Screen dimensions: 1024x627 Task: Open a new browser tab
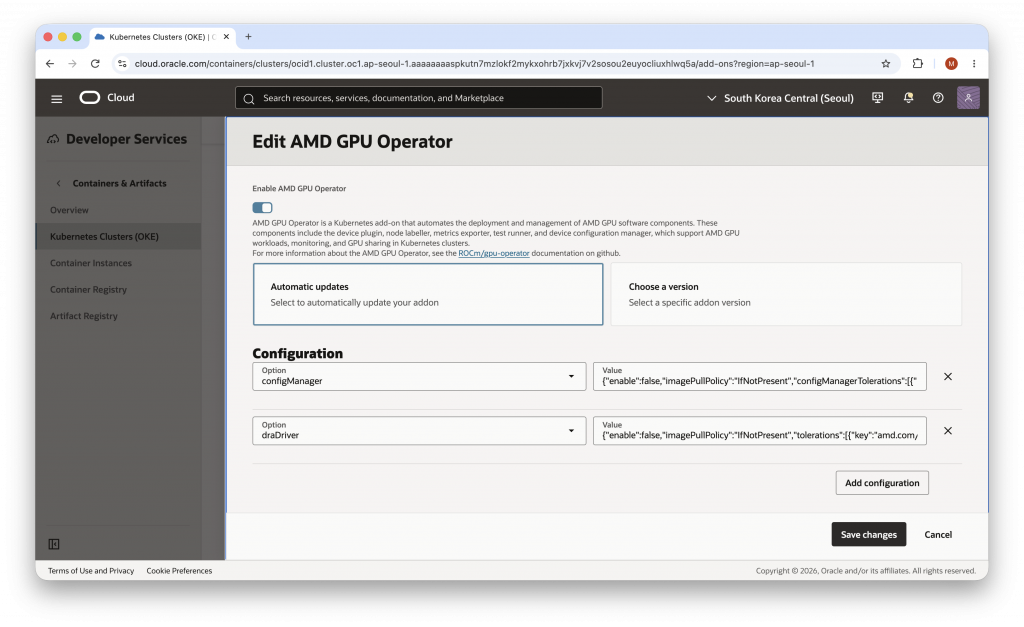pyautogui.click(x=248, y=37)
